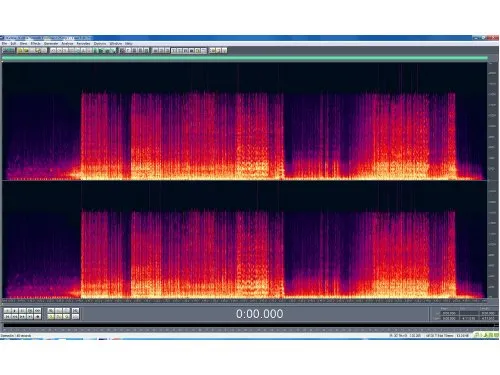Click the Zoom In Horizontally button
Image resolution: width=500 pixels, height=375 pixels.
coord(51,311)
